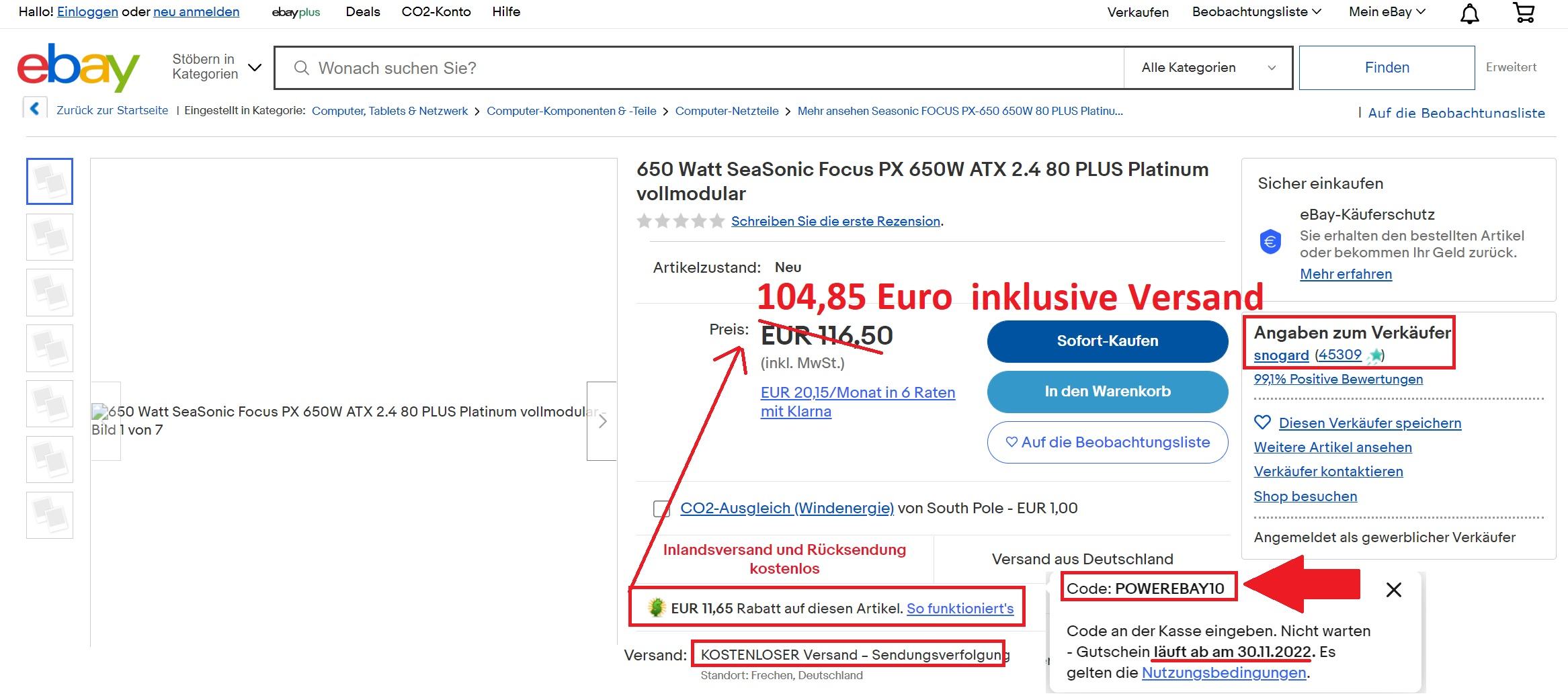Click the eBay-Käuferschutz euro shield icon
This screenshot has height=700, width=1568.
[1270, 241]
